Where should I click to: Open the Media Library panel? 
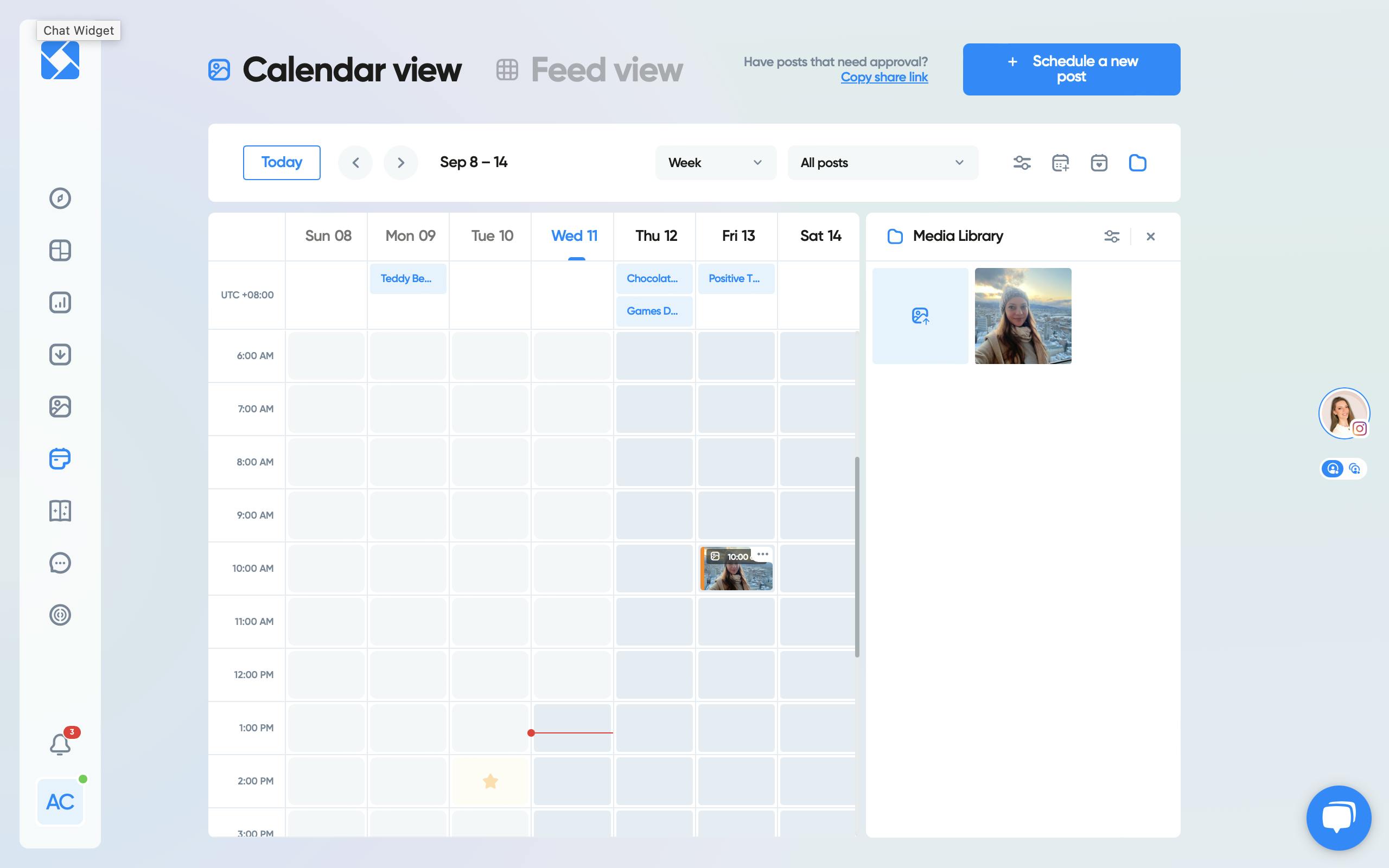1138,162
